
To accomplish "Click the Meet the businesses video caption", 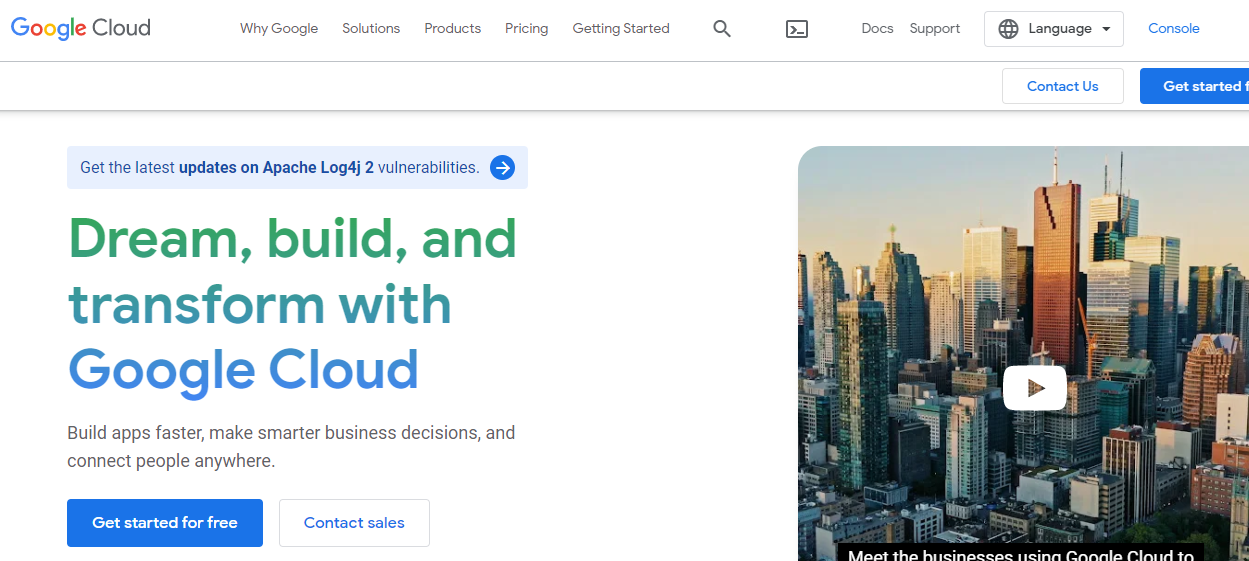I will (1020, 554).
